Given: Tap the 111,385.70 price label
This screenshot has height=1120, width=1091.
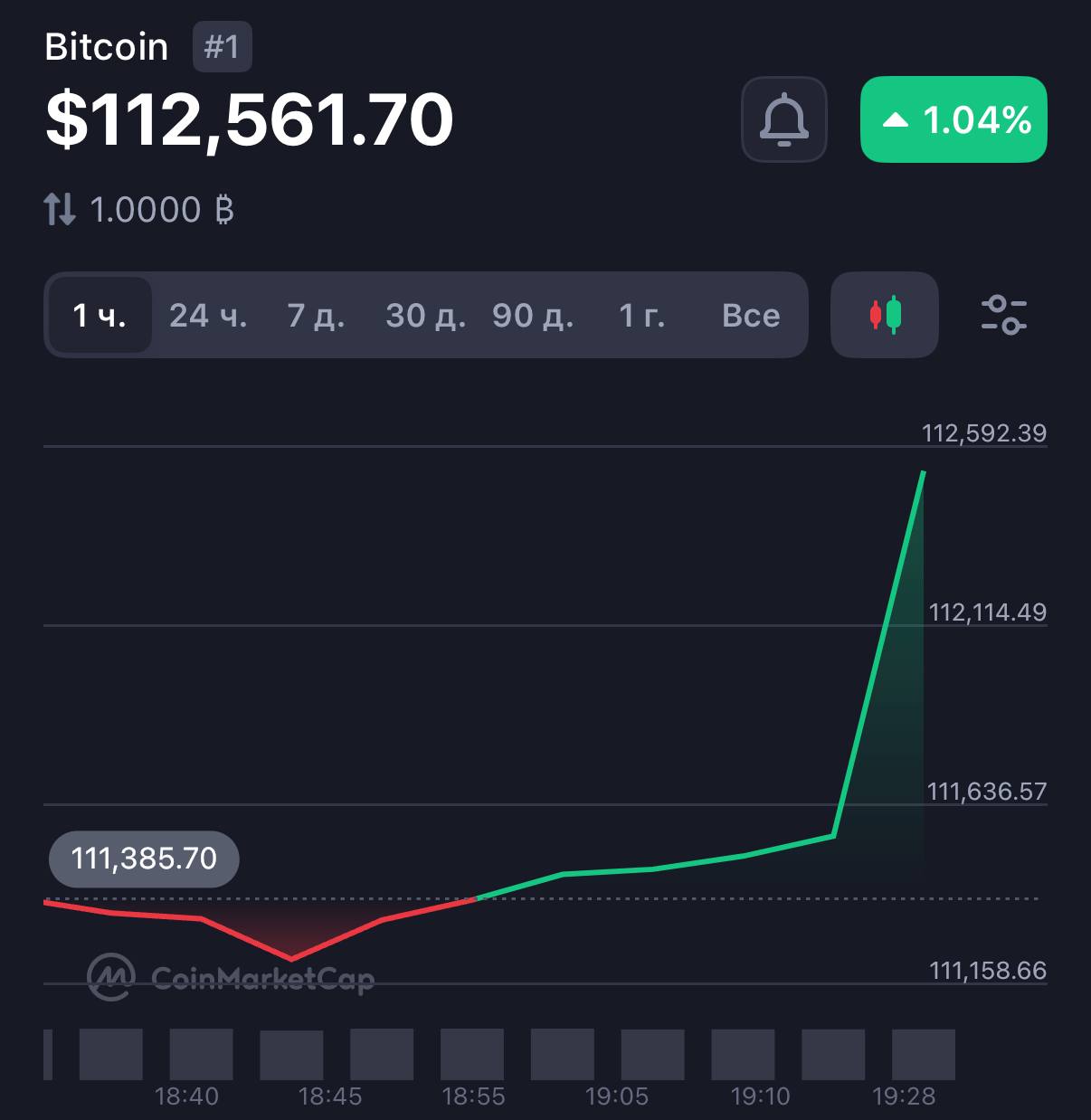Looking at the screenshot, I should click(x=144, y=859).
